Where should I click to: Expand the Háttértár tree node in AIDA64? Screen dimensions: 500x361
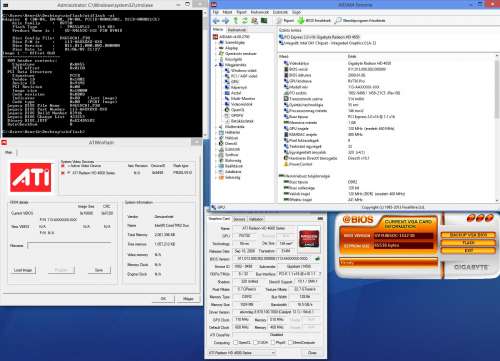[216, 132]
